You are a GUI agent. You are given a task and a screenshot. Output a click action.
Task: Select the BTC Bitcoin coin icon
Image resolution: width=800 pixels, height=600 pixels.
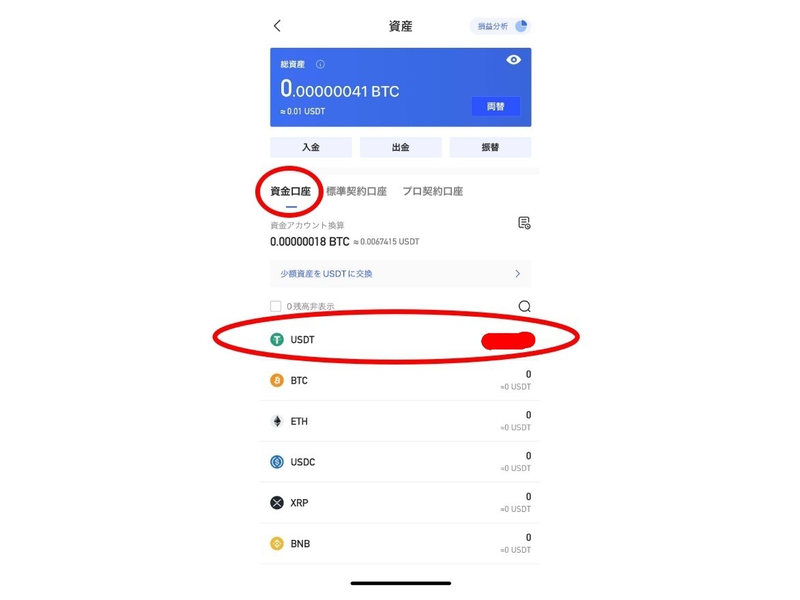point(277,380)
